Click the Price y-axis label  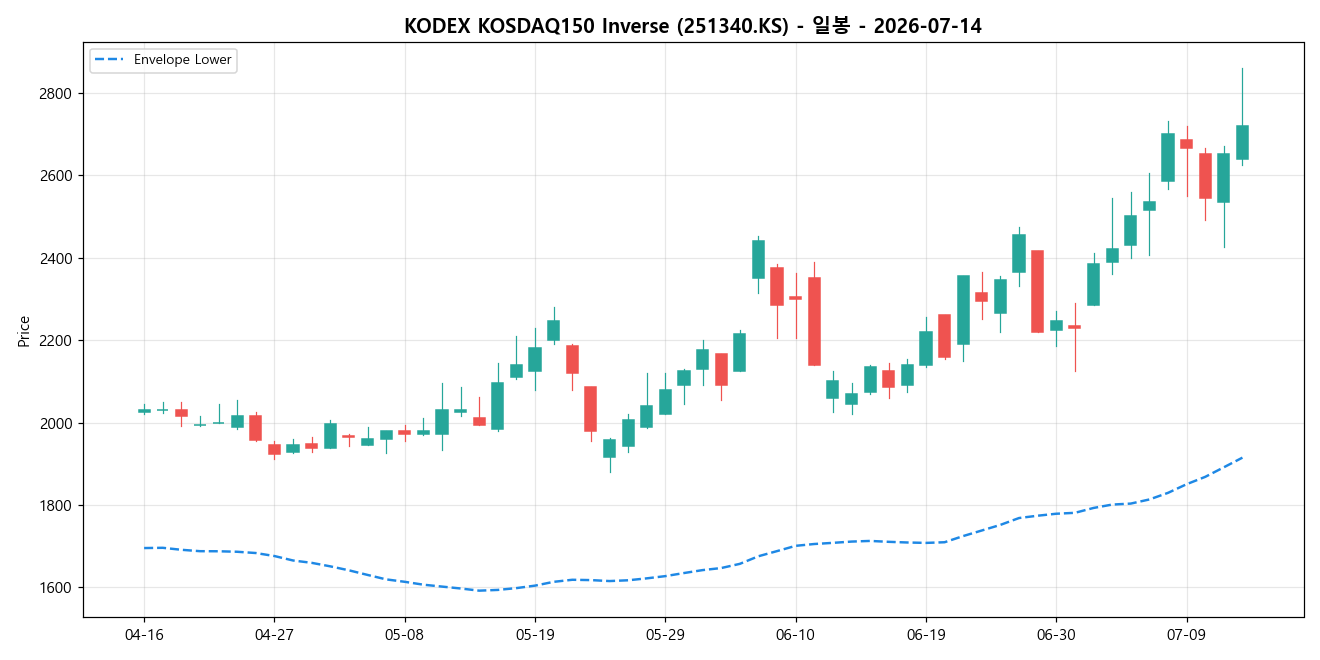pos(24,330)
